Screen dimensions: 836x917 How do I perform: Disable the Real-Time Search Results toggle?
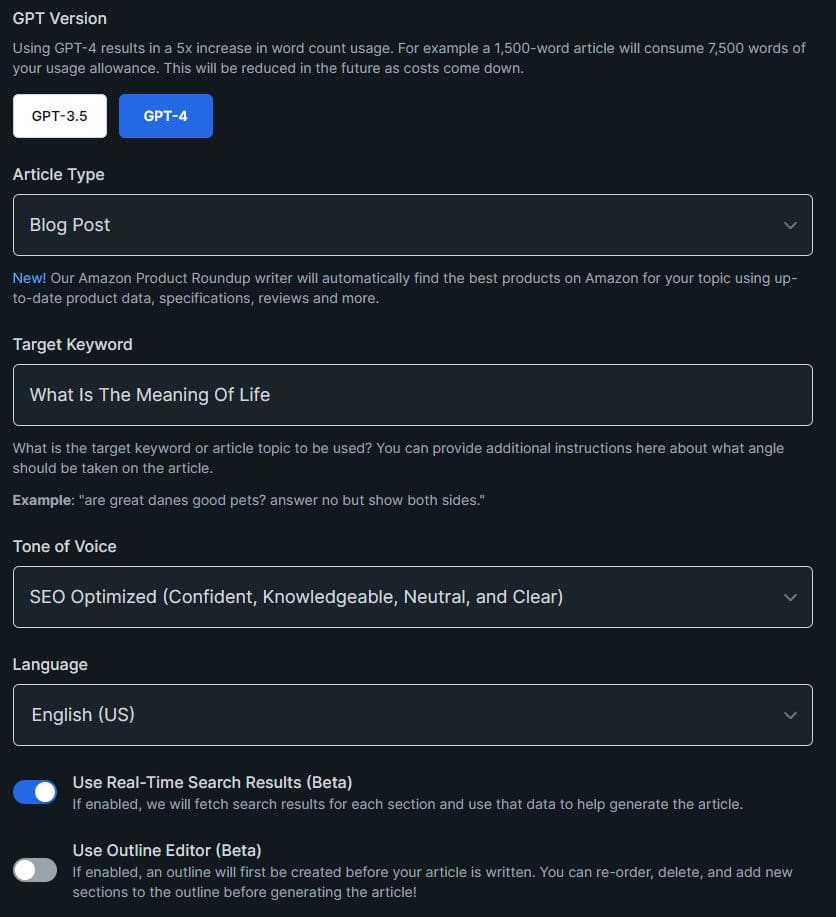35,792
